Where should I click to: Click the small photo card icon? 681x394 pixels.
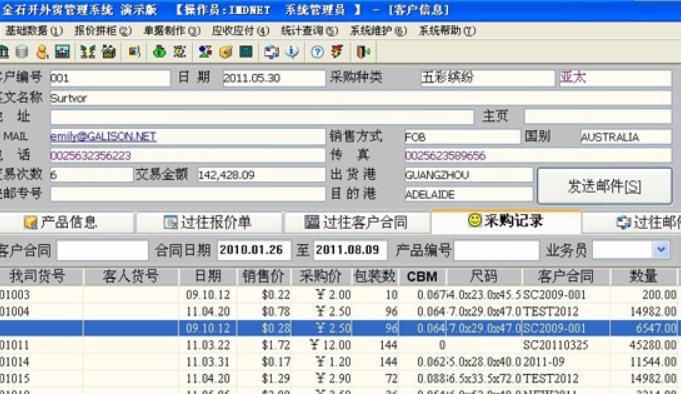134,52
